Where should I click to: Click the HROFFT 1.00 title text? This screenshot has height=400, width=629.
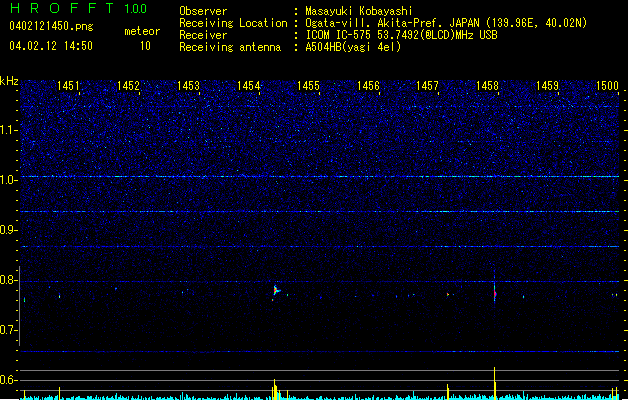(x=78, y=8)
